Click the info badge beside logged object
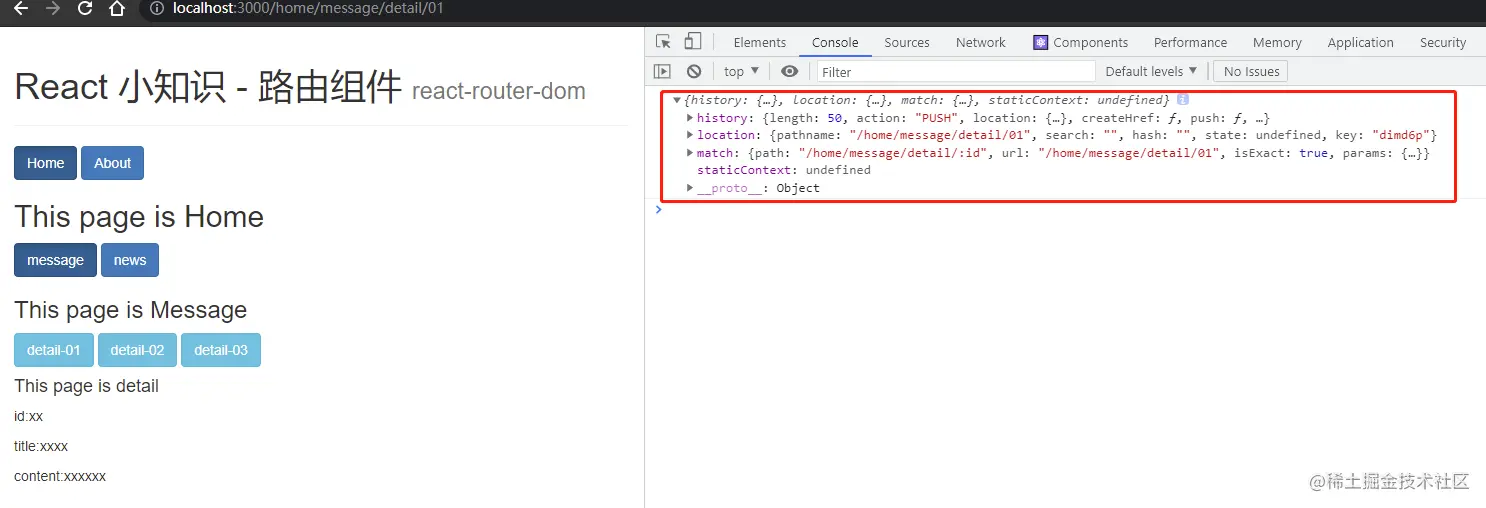 point(1183,100)
